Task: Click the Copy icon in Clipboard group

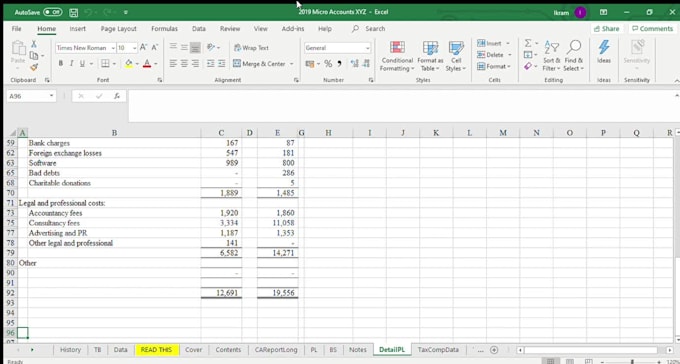Action: [x=34, y=56]
